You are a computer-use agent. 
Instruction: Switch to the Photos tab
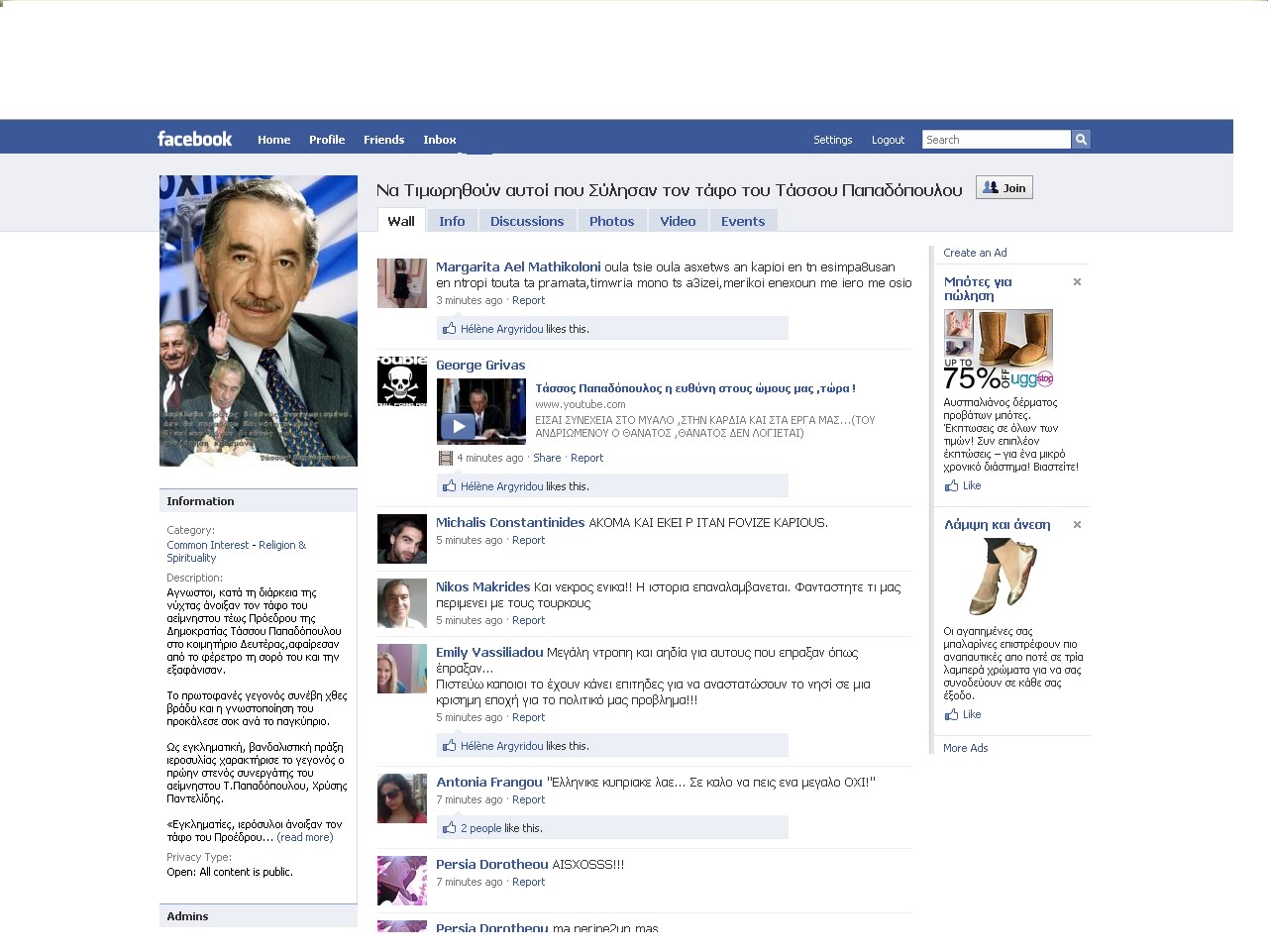click(612, 221)
